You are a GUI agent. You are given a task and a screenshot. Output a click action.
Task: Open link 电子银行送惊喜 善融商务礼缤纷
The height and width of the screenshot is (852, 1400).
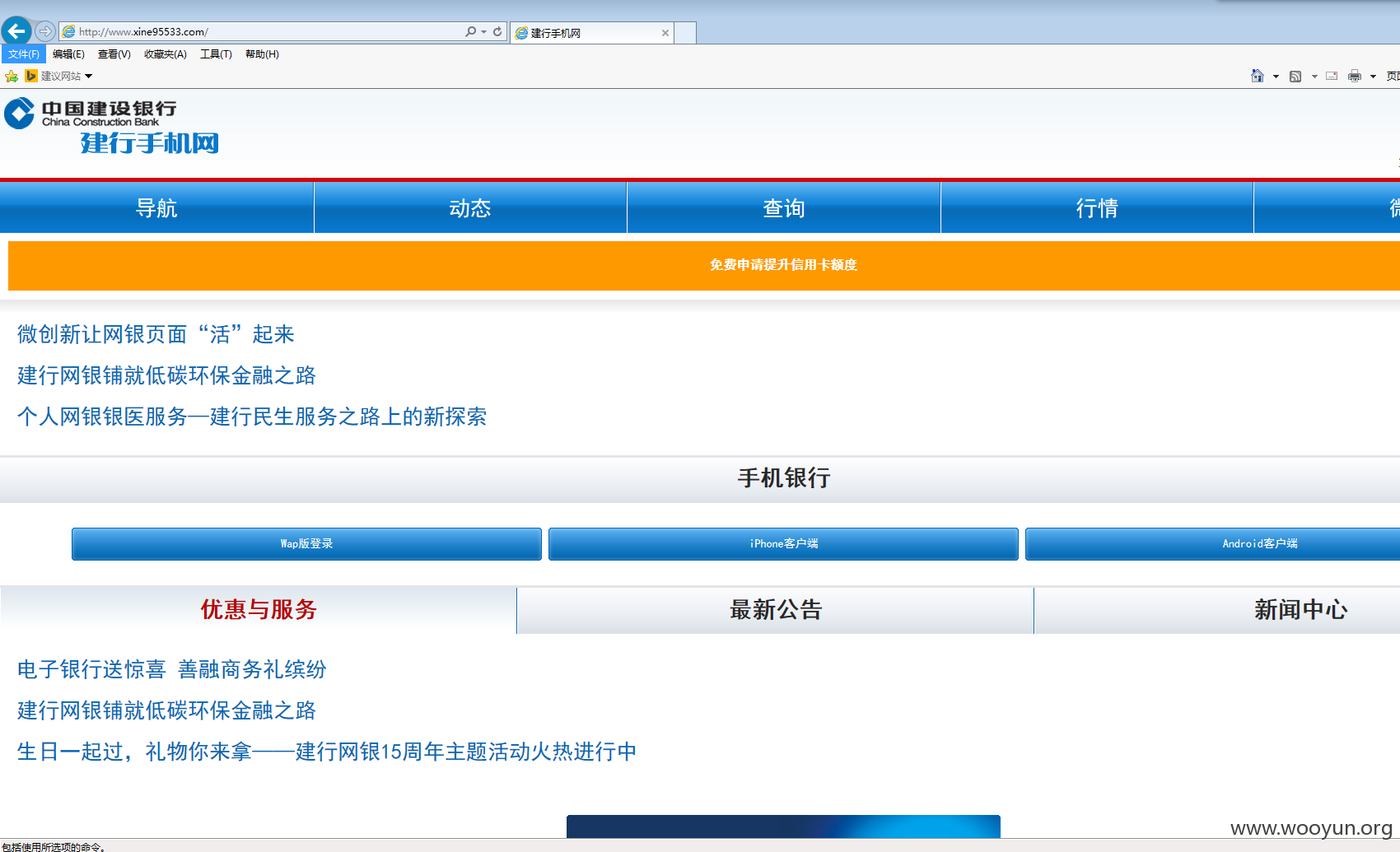pos(171,669)
